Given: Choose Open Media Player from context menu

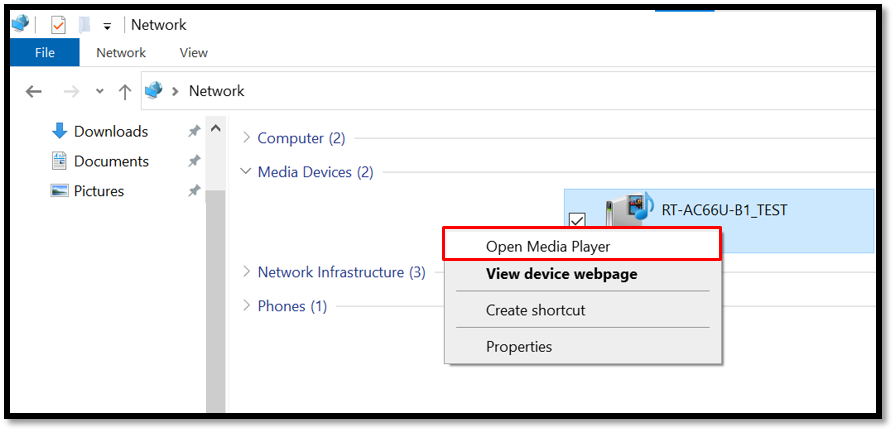Looking at the screenshot, I should tap(548, 245).
